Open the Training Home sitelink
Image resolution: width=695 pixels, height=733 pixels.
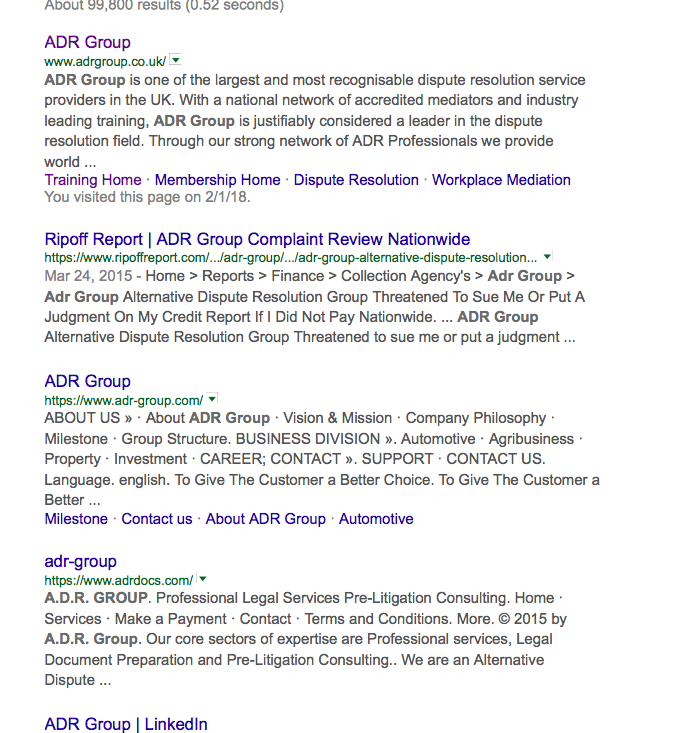coord(93,180)
